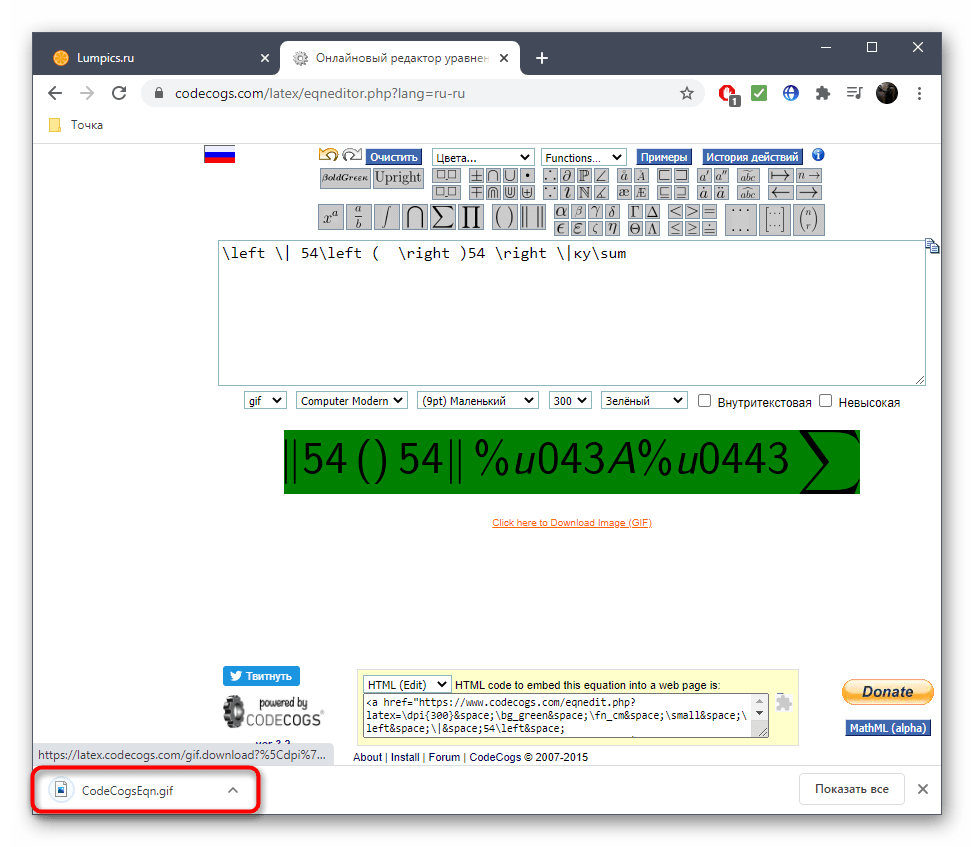Click in the LaTeX equation text area
Image resolution: width=974 pixels, height=847 pixels.
571,313
